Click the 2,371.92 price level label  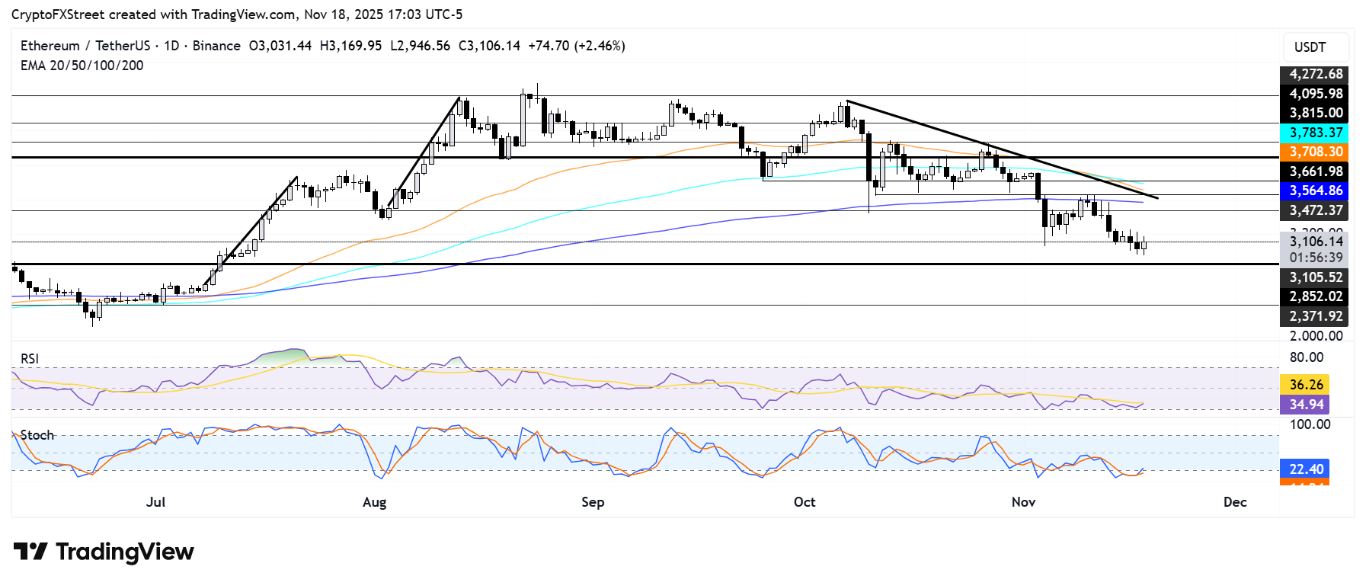pos(1316,316)
